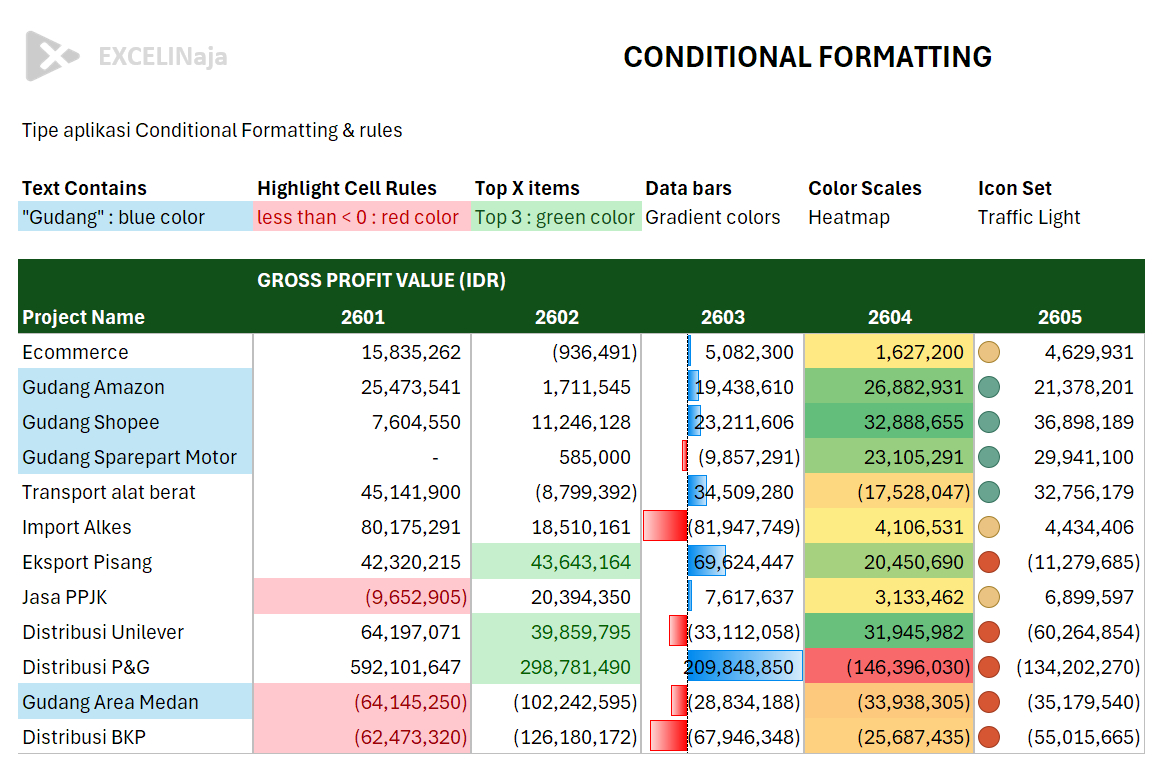Click the green icon in Transport alat berat row

[x=989, y=492]
